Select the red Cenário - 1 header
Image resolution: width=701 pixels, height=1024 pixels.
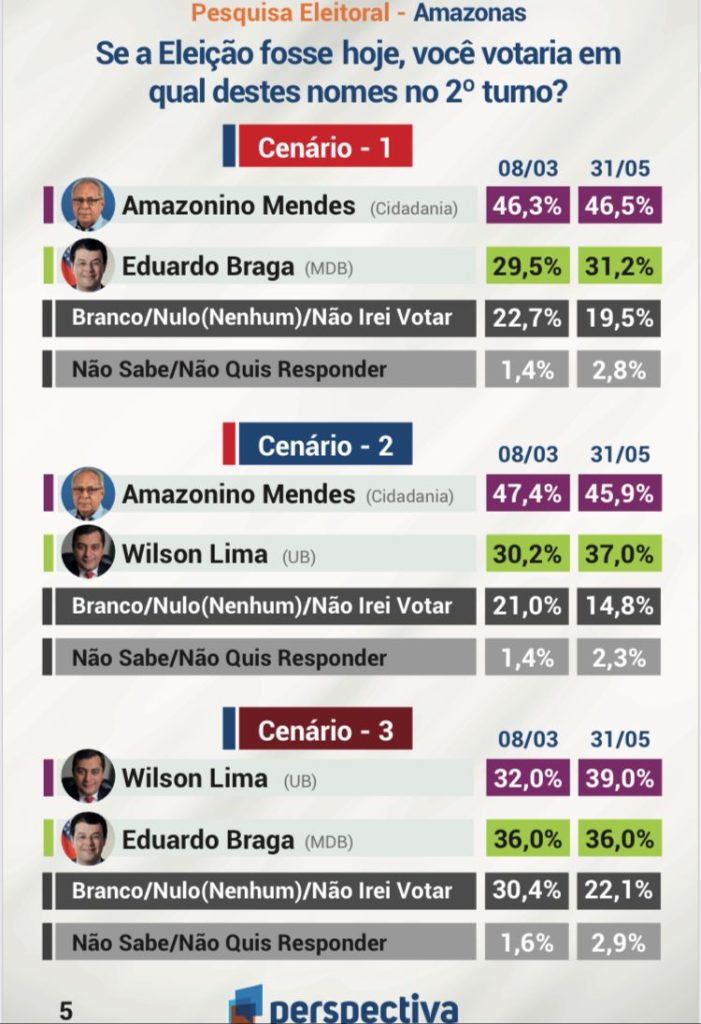click(x=324, y=148)
